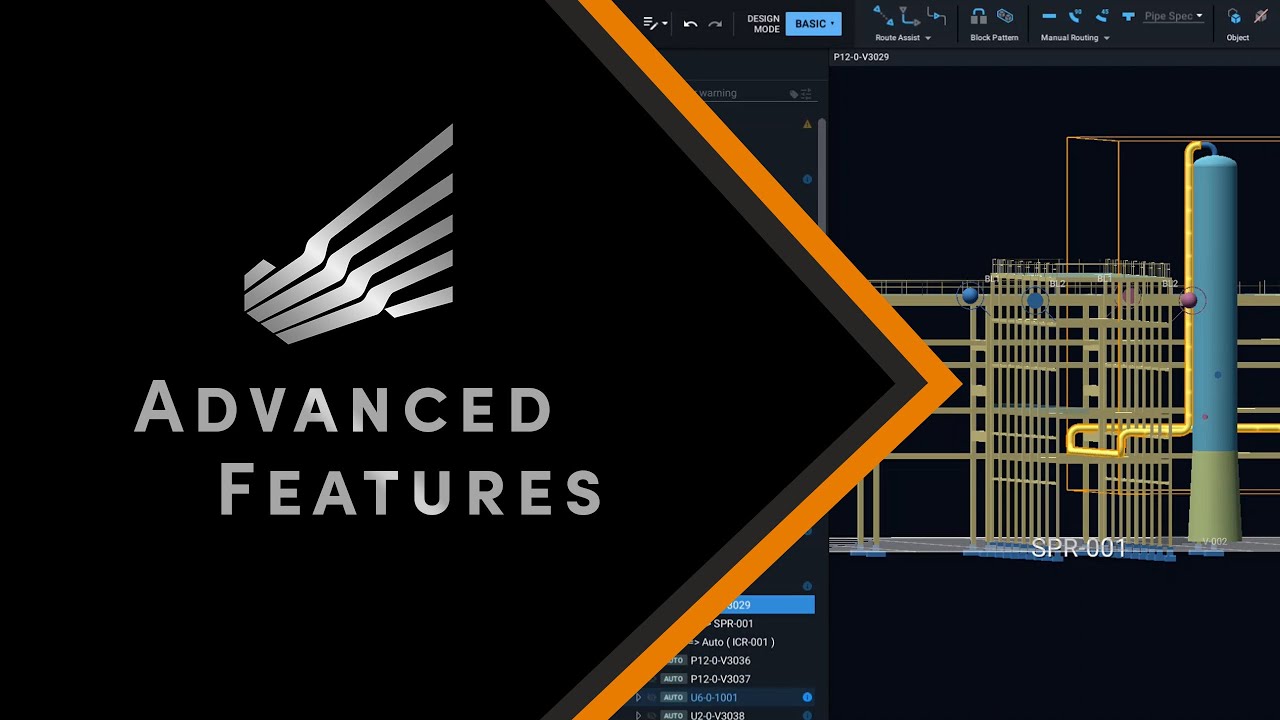Viewport: 1280px width, 720px height.
Task: Select the P12-0-V3036 line
Action: [720, 661]
